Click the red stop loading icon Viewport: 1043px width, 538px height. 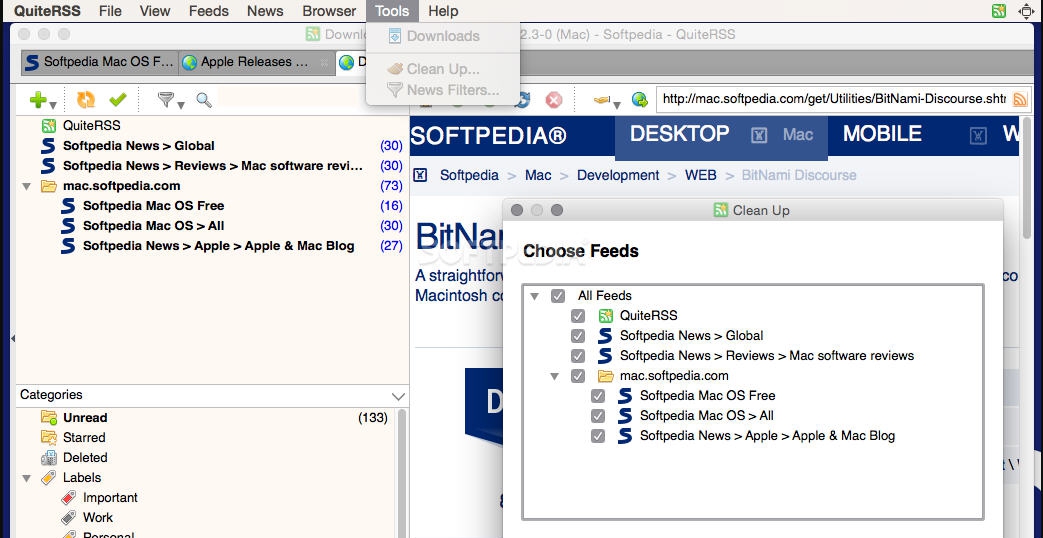(553, 100)
